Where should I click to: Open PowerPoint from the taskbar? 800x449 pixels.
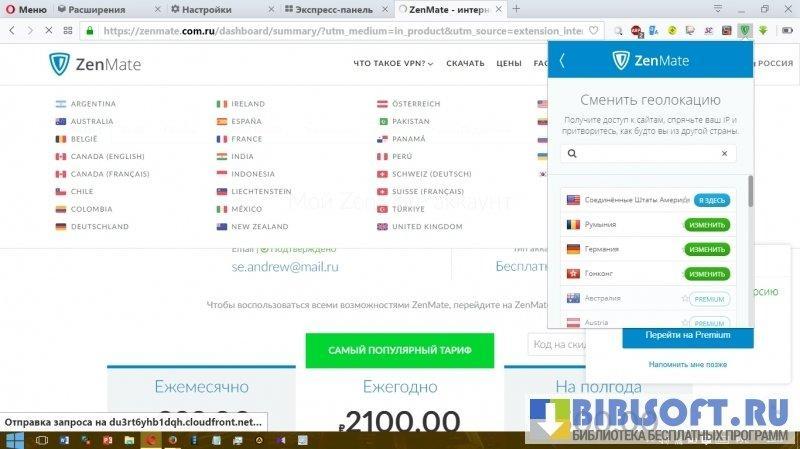click(x=108, y=440)
